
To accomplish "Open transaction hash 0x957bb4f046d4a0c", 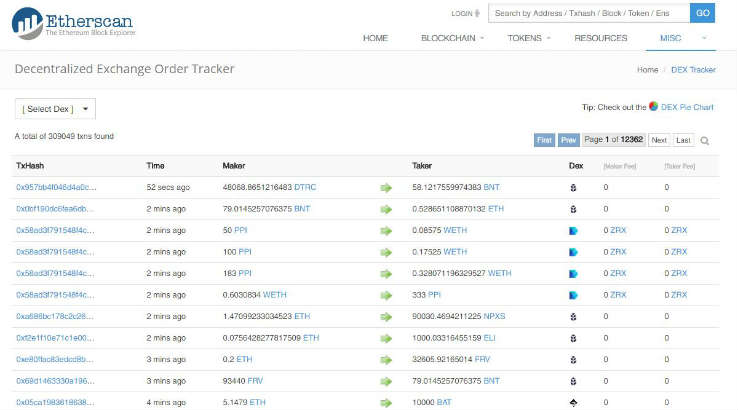I will pos(56,187).
